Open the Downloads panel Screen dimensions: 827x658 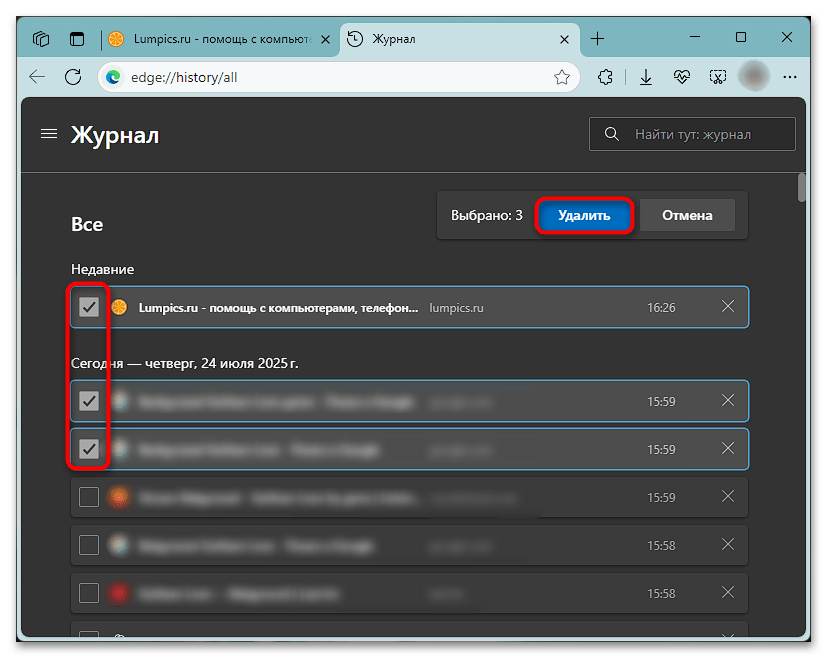pyautogui.click(x=645, y=77)
